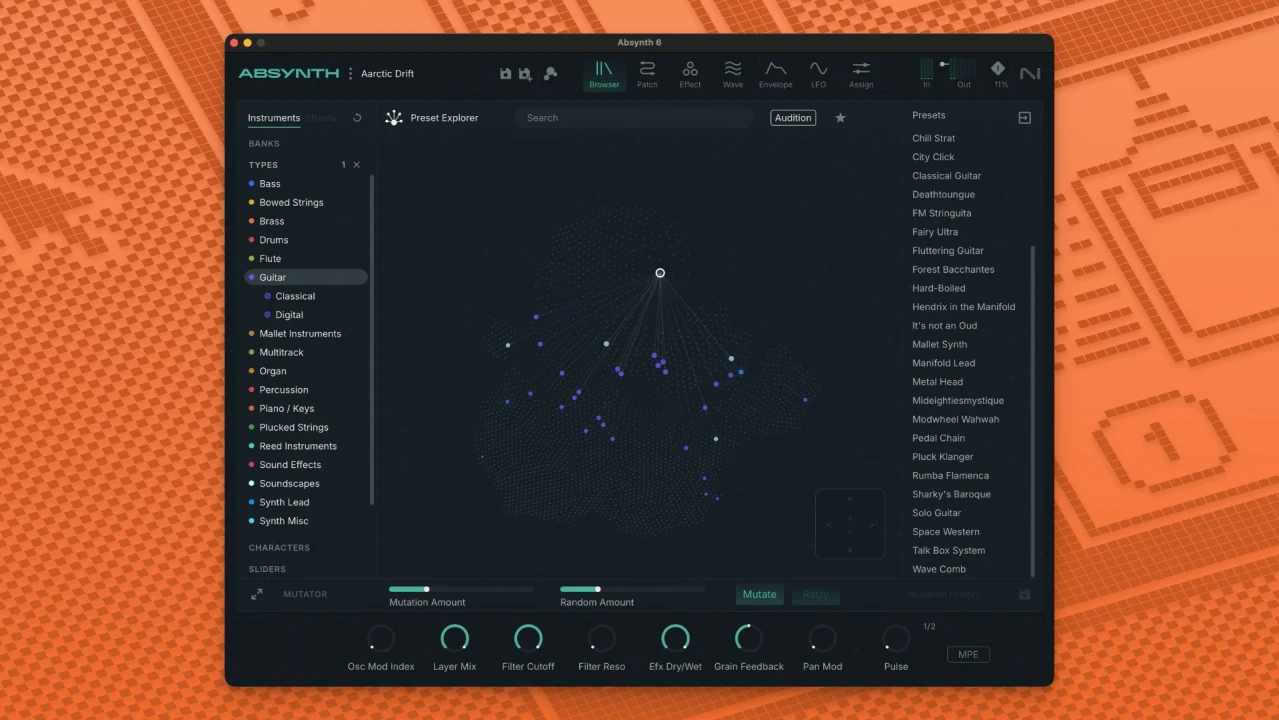Screen dimensions: 1279x720
Task: Click the up arrow on navigation pad
Action: [x=850, y=498]
